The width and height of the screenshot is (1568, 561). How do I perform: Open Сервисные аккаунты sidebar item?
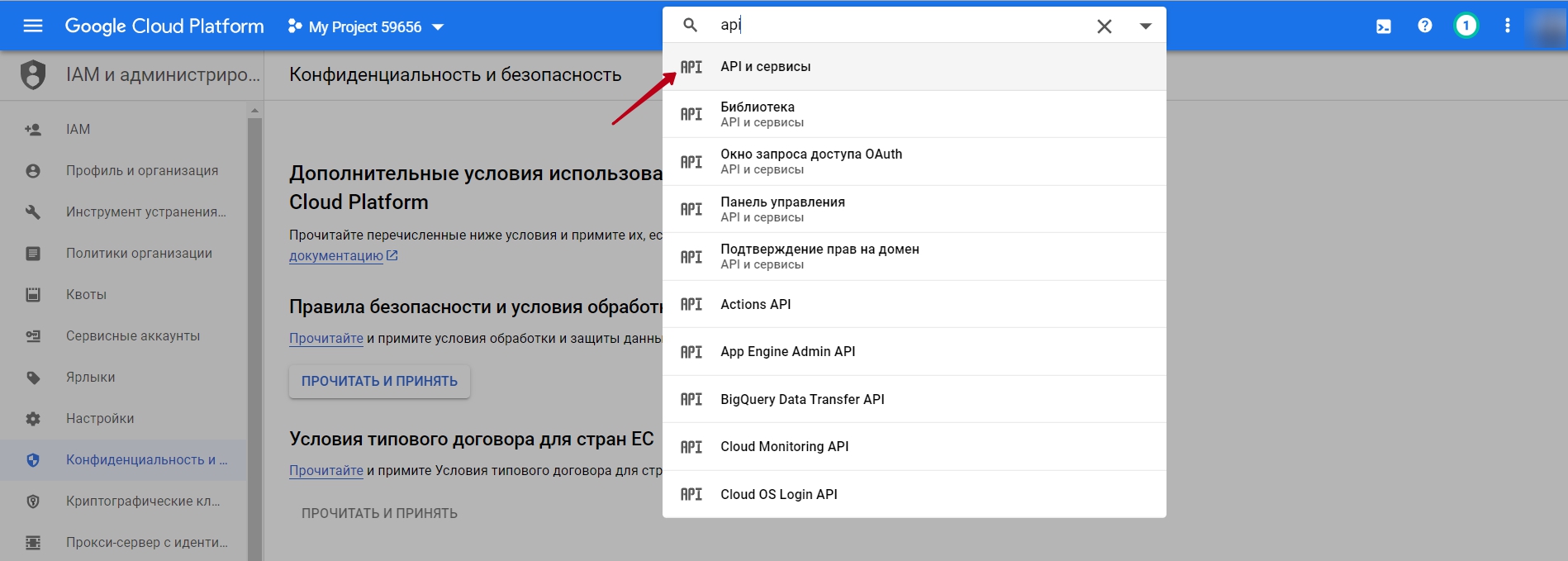(124, 335)
